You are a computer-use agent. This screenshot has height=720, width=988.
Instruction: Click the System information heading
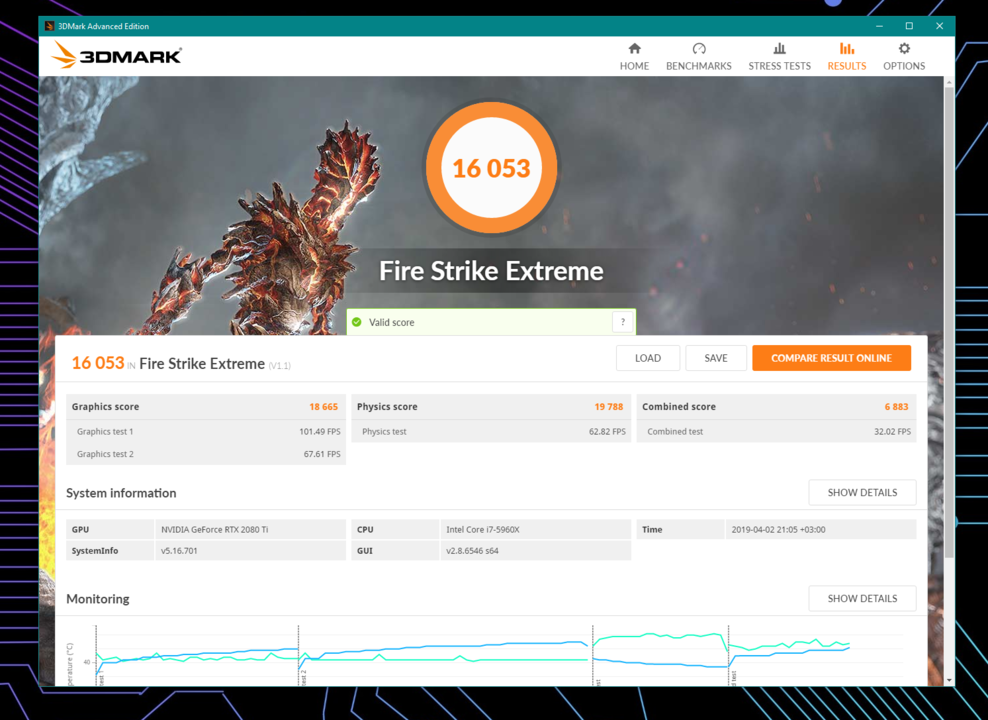pos(121,493)
